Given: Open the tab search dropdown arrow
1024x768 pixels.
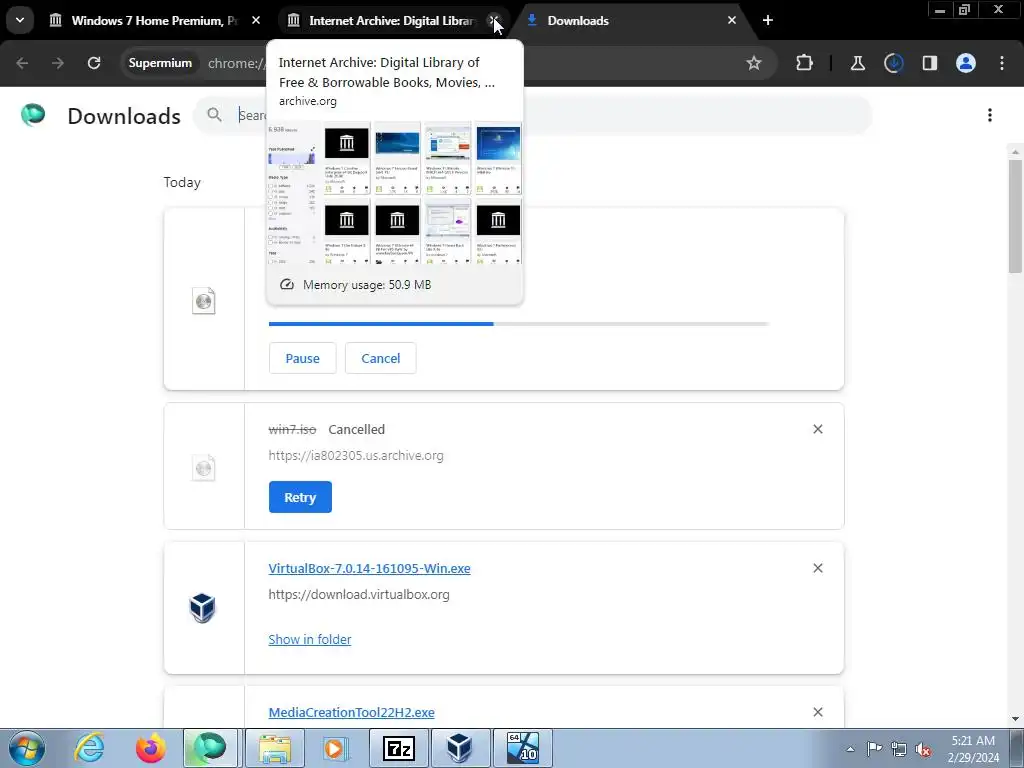Looking at the screenshot, I should [x=20, y=20].
